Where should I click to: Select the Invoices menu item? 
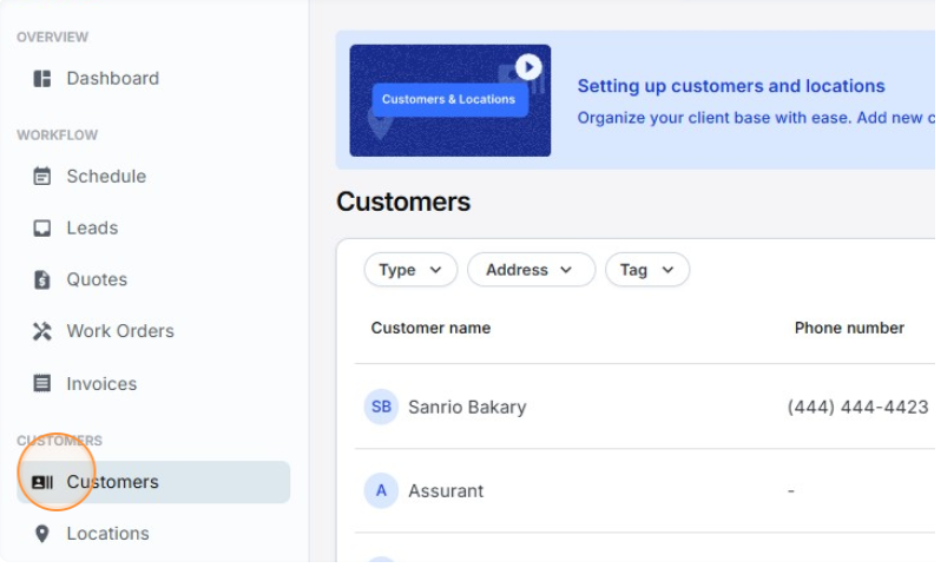click(102, 383)
